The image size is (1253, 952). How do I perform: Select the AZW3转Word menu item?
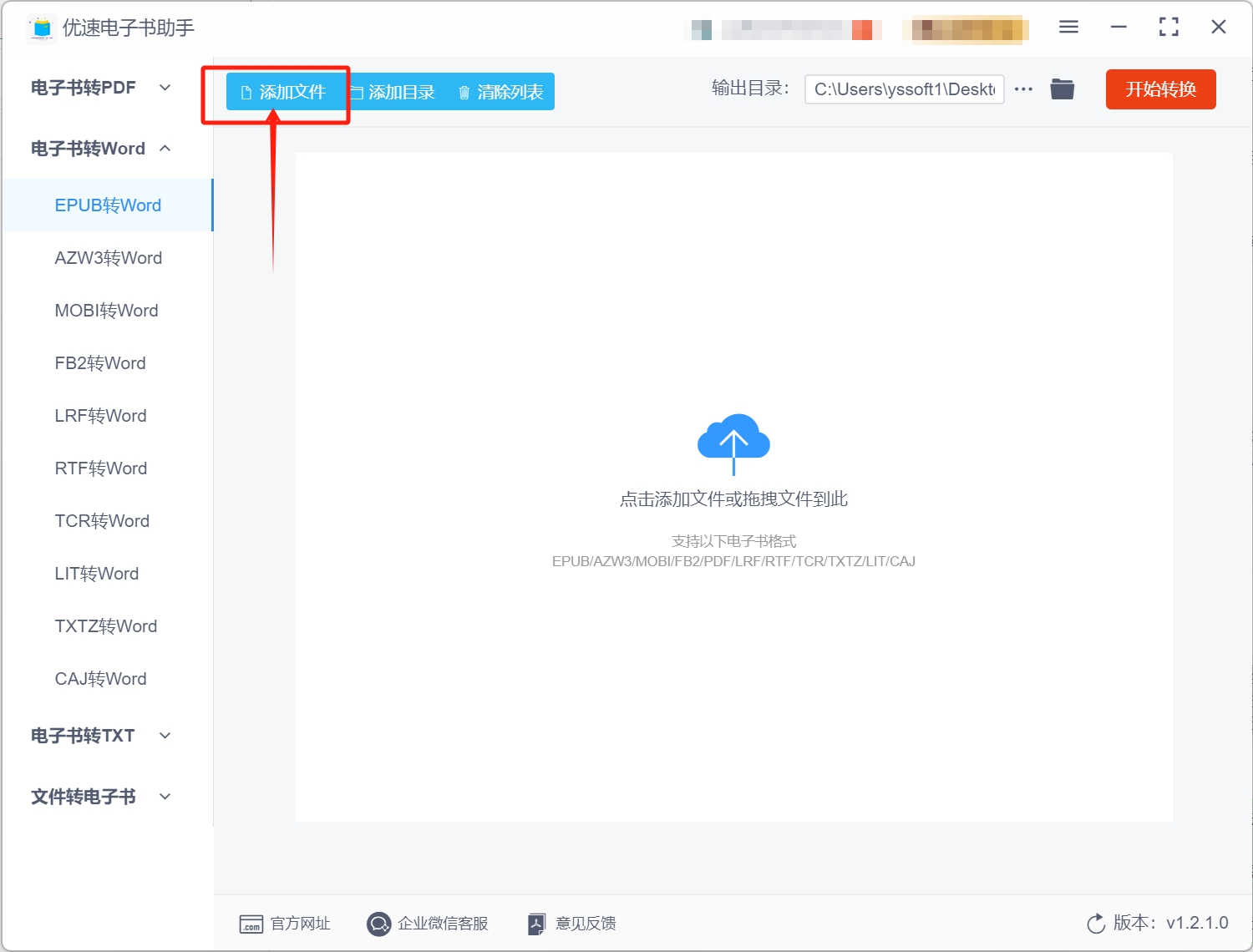tap(108, 258)
